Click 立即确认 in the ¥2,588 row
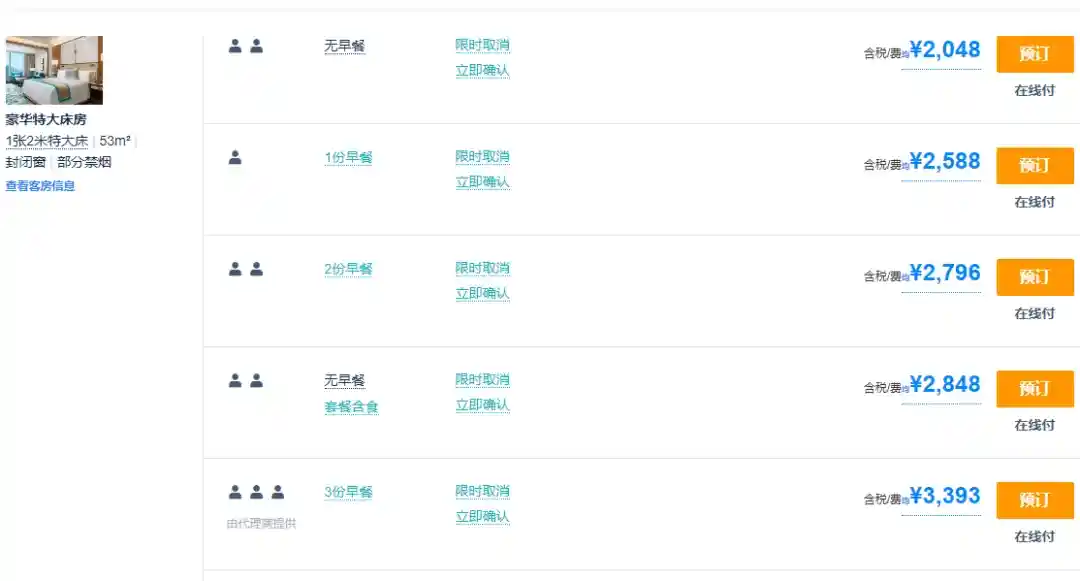This screenshot has width=1080, height=581. [482, 183]
